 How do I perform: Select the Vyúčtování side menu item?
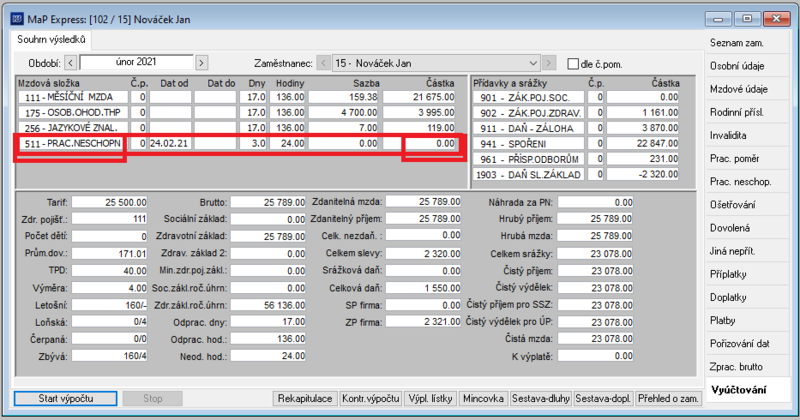pyautogui.click(x=747, y=390)
